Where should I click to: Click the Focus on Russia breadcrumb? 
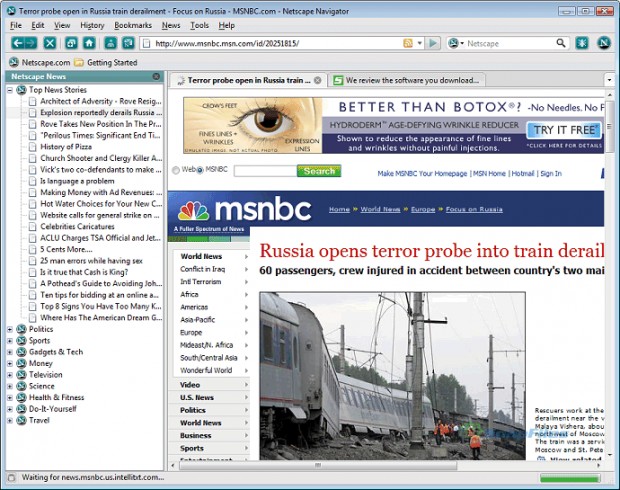tap(474, 209)
